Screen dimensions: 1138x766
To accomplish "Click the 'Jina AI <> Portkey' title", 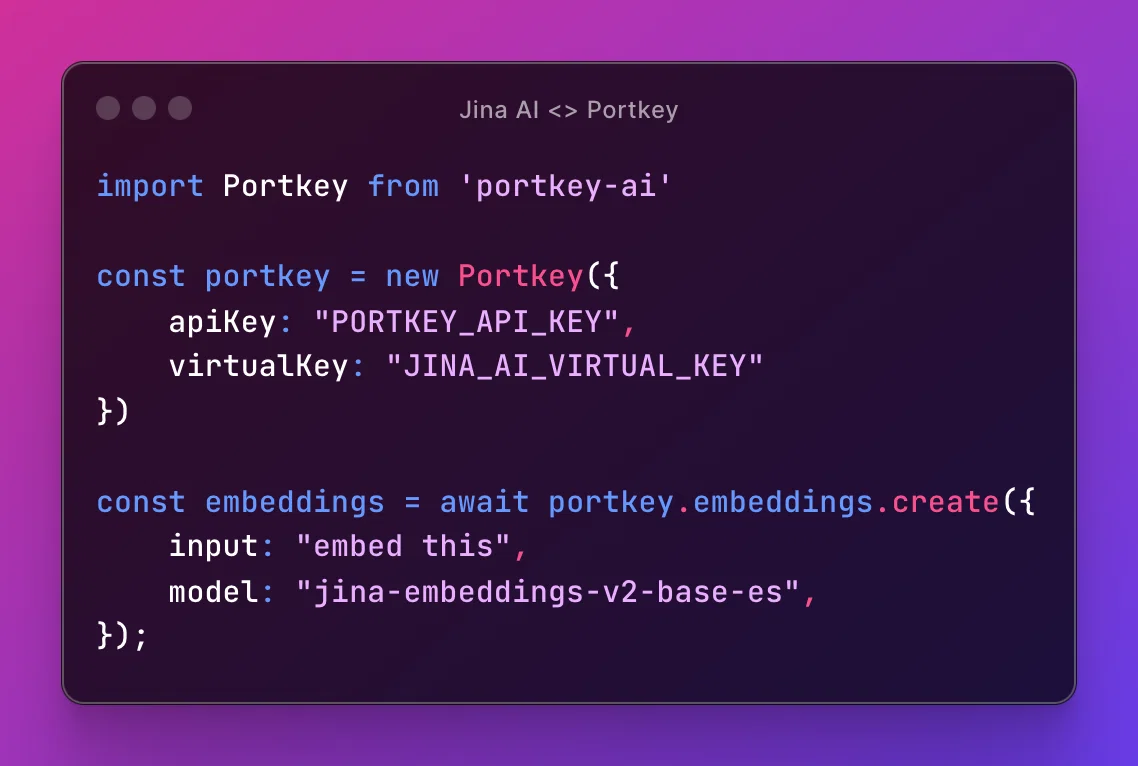I will click(569, 110).
